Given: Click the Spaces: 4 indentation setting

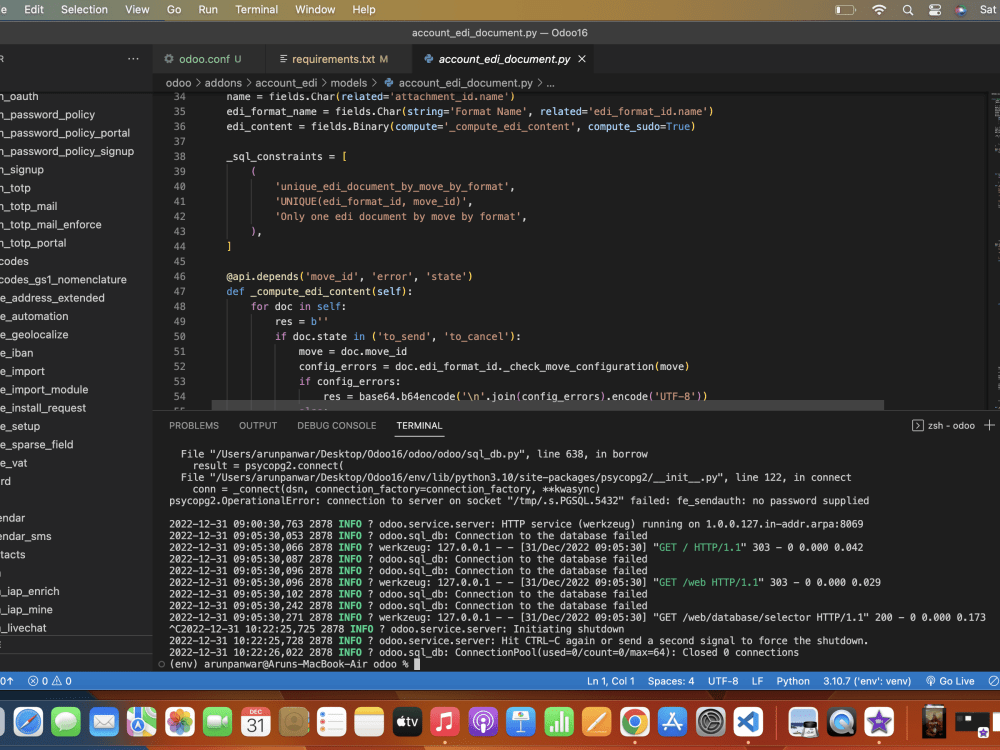Looking at the screenshot, I should coord(670,681).
